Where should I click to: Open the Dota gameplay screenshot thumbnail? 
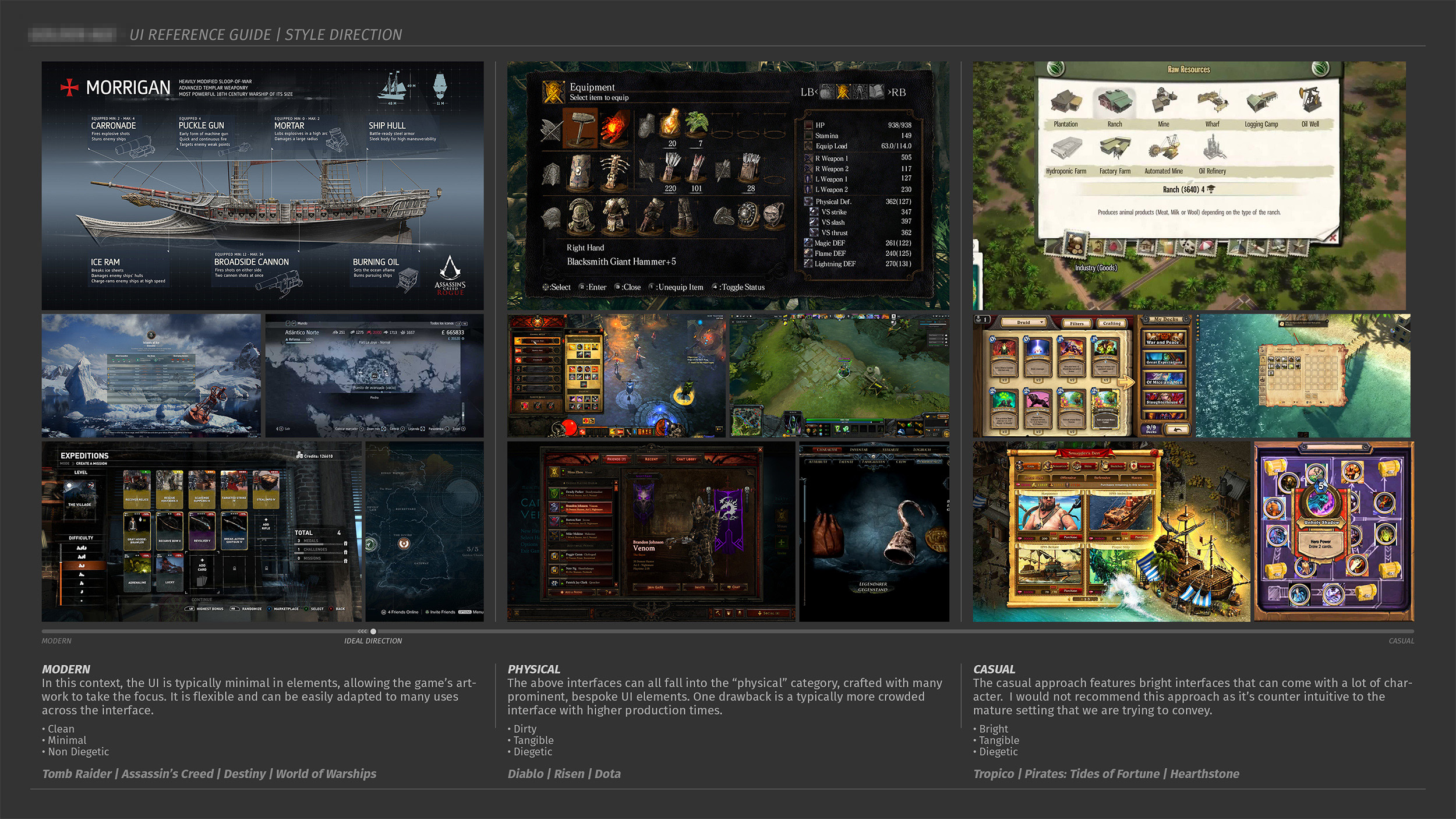click(839, 376)
